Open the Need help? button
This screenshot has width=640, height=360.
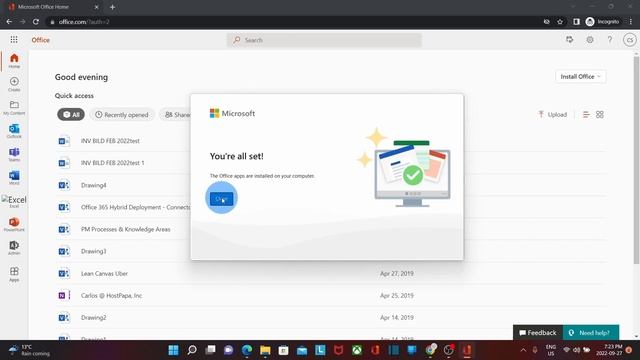(x=591, y=333)
